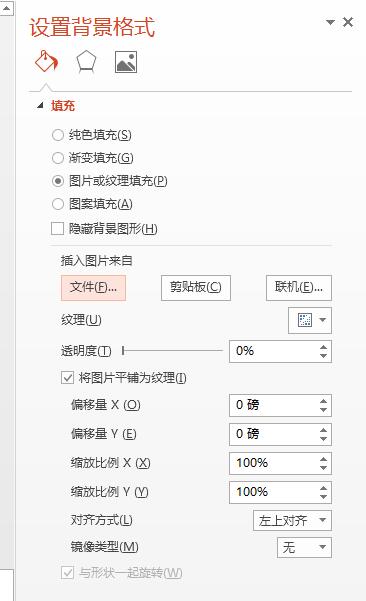Open the pane options arrow beside close

(x=330, y=22)
